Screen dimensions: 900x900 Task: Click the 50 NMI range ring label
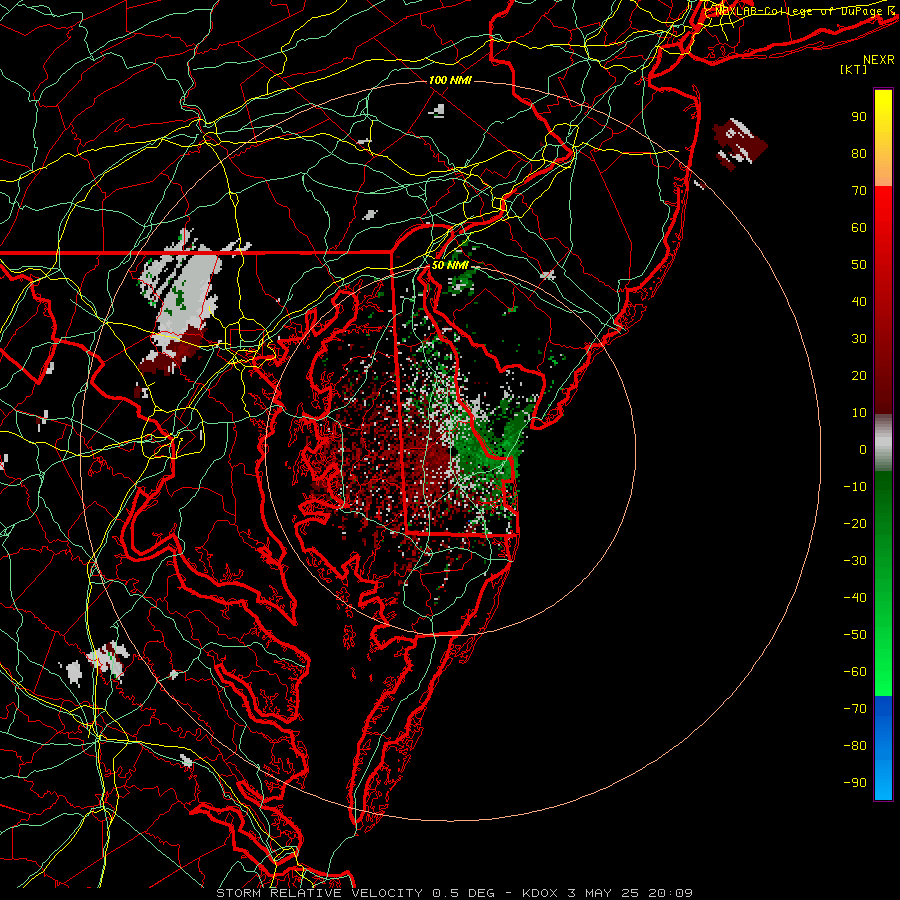coord(450,265)
